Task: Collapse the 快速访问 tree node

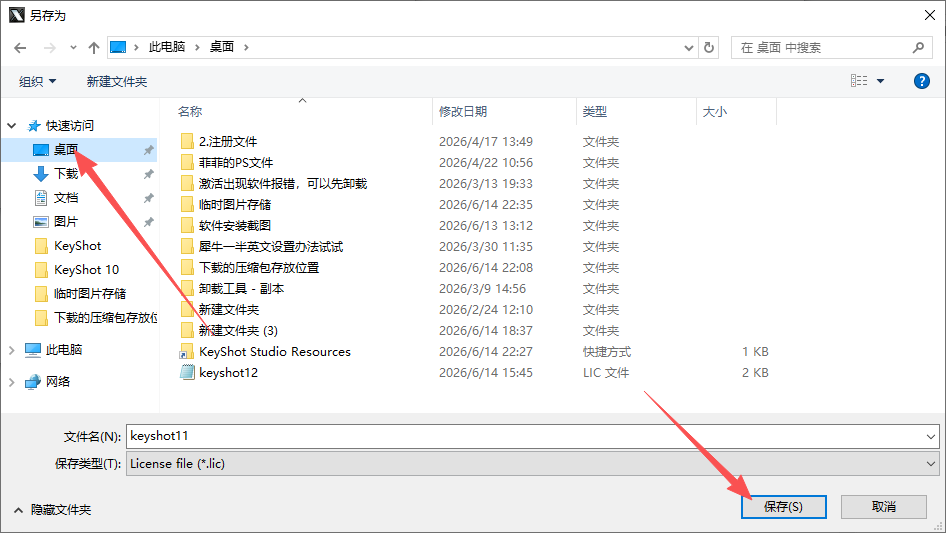Action: [11, 126]
